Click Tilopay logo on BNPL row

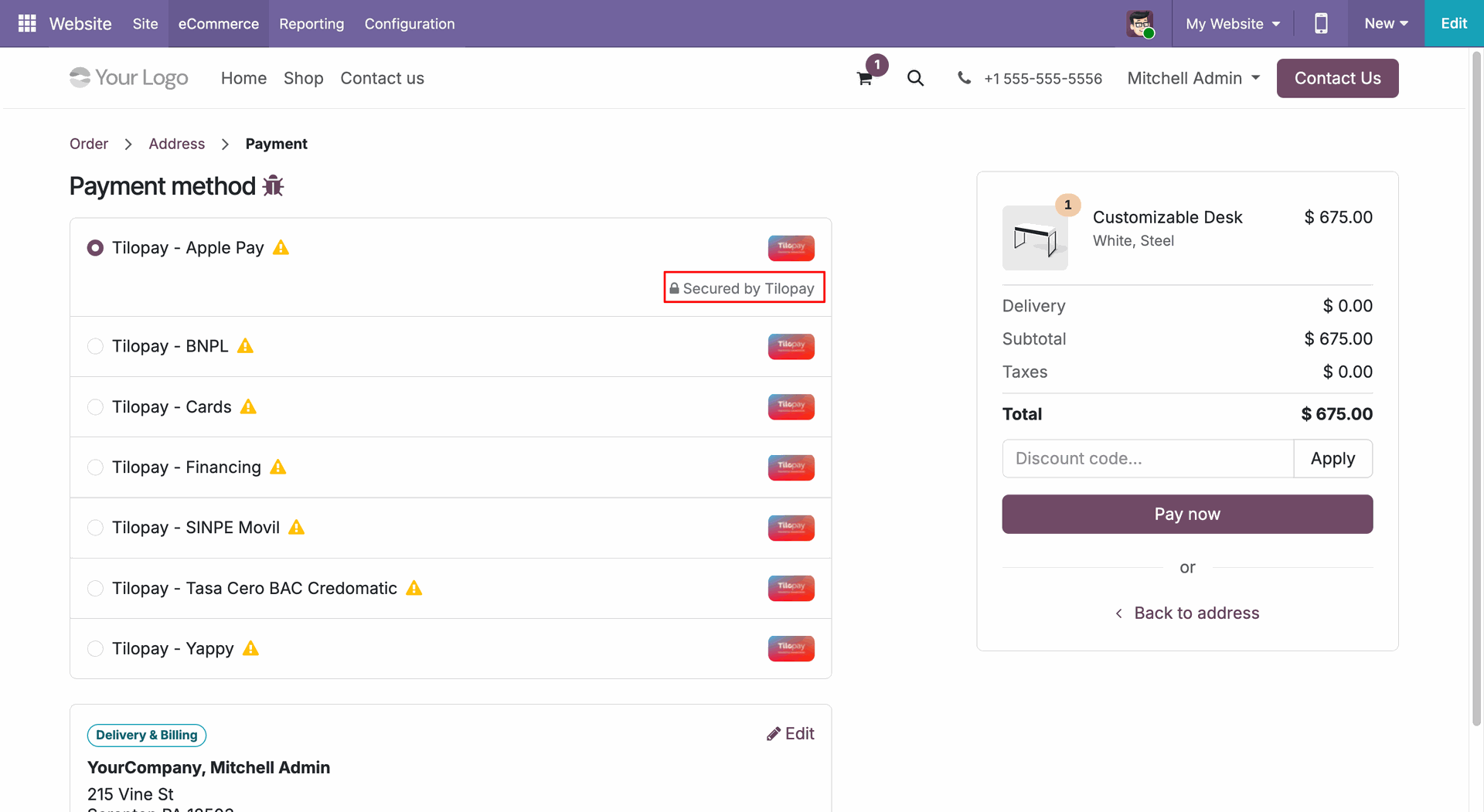791,346
